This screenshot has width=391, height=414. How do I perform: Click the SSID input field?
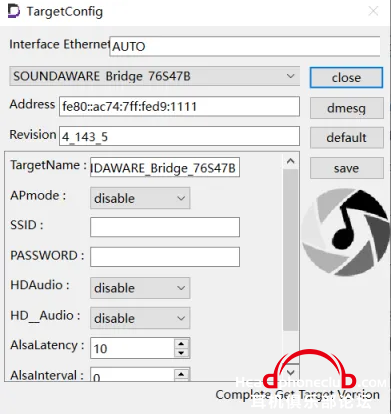coord(165,227)
